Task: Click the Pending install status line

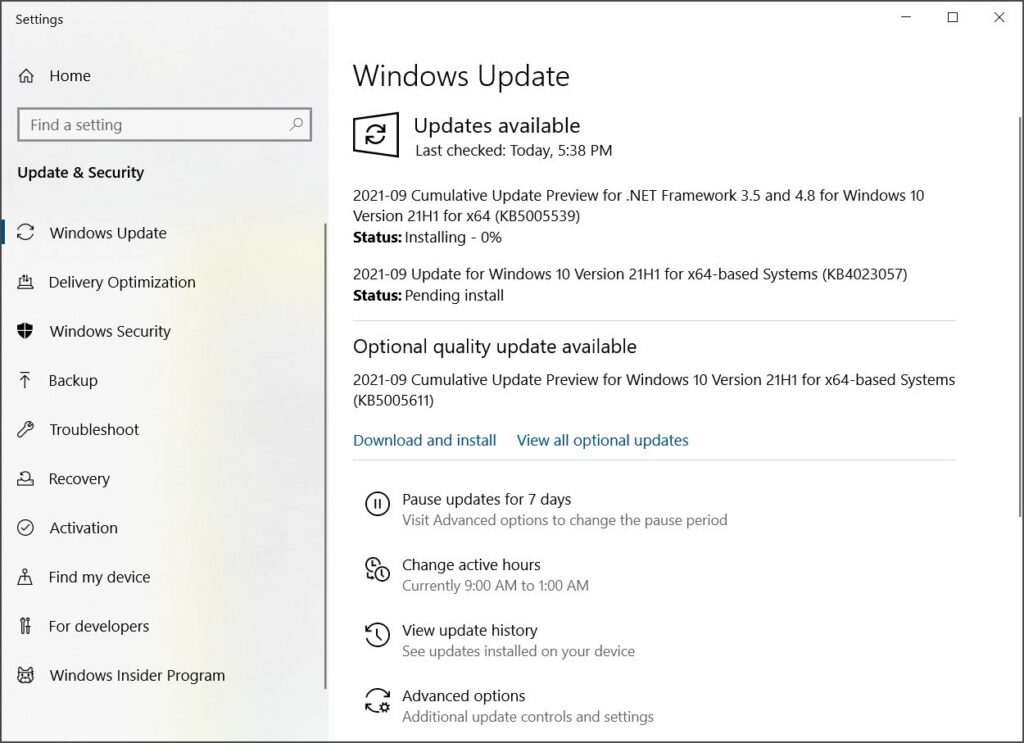Action: click(428, 295)
